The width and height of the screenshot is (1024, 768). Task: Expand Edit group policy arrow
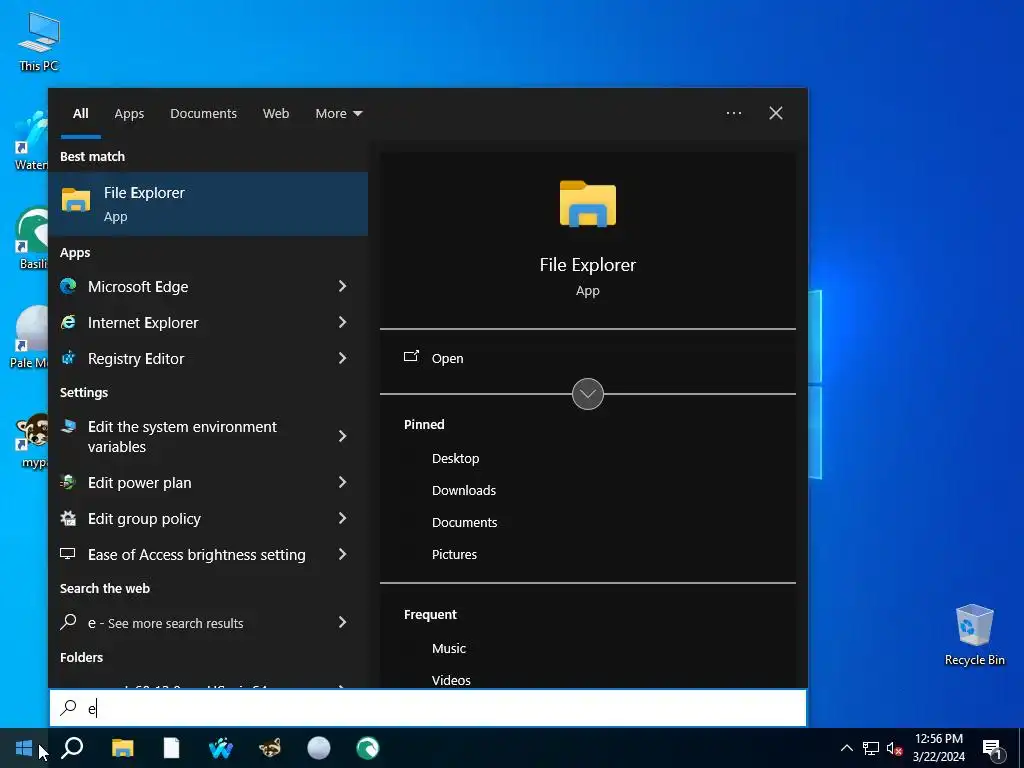[342, 519]
